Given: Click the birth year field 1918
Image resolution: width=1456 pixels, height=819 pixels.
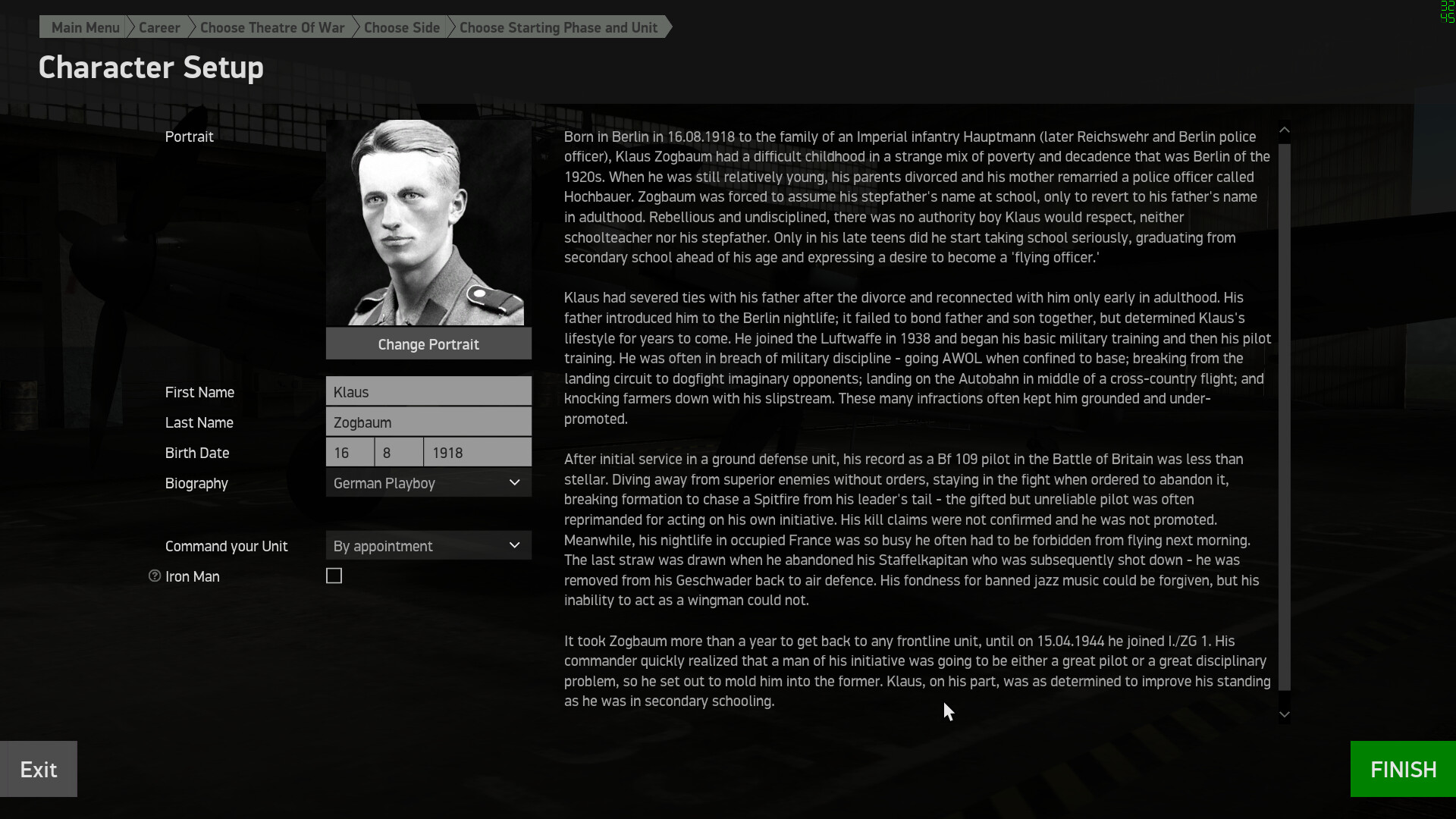Looking at the screenshot, I should [476, 452].
